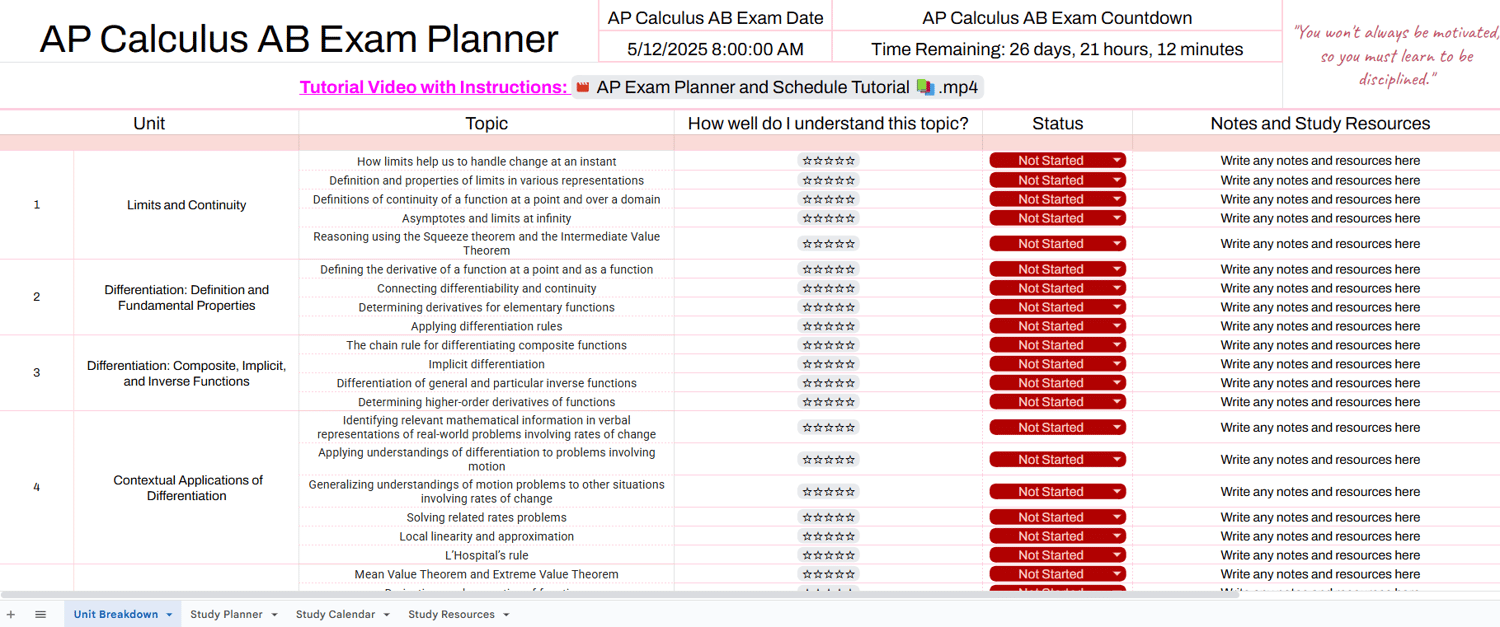
Task: Click star rating for 'Solving related rates problems'
Action: click(828, 517)
